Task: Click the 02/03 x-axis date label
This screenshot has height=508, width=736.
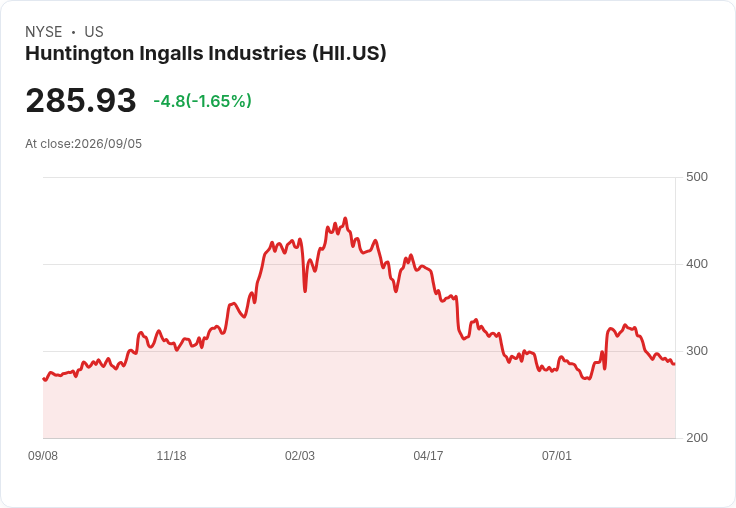Action: (x=299, y=455)
